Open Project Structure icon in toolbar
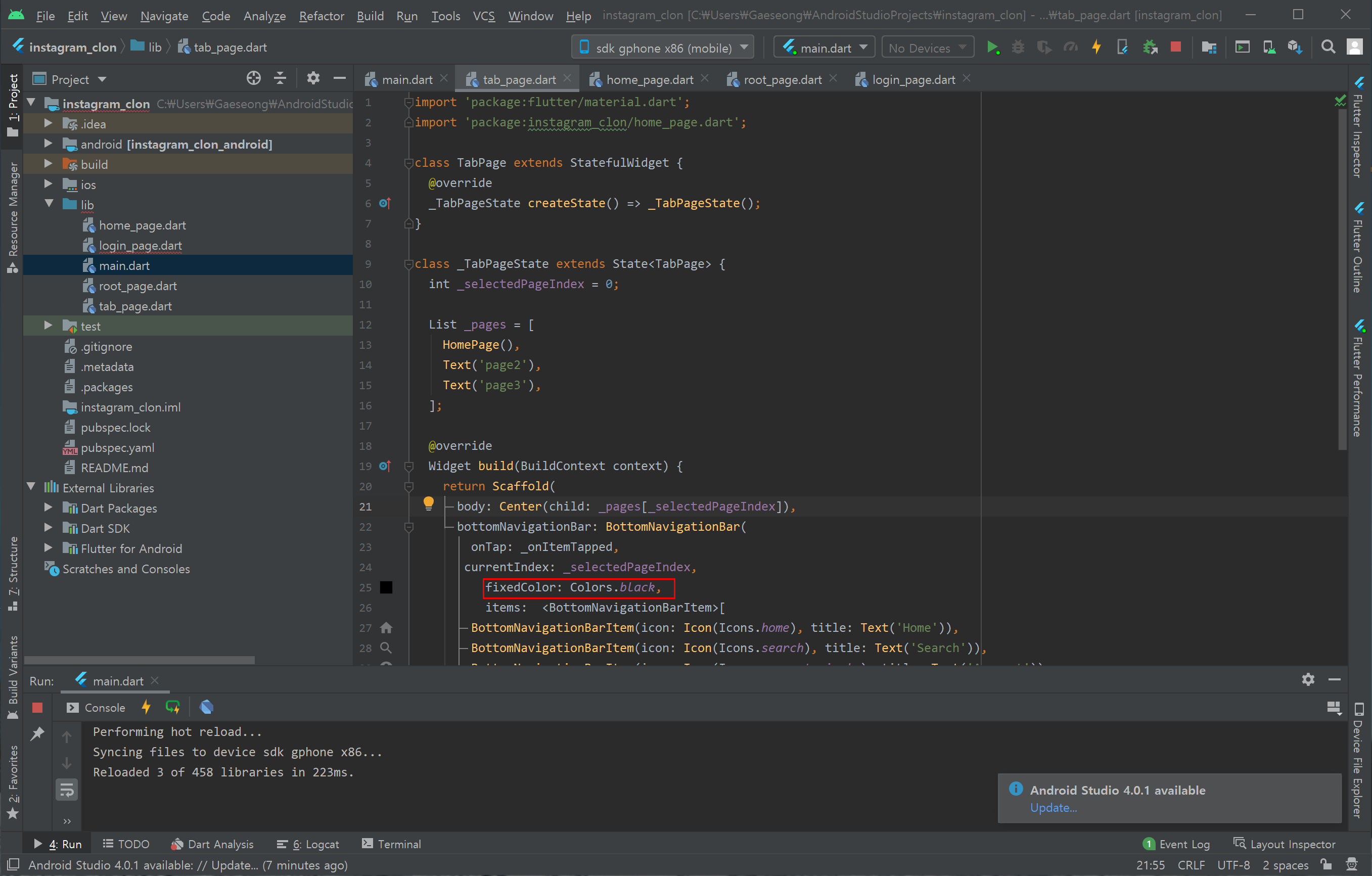This screenshot has height=876, width=1372. [1209, 48]
